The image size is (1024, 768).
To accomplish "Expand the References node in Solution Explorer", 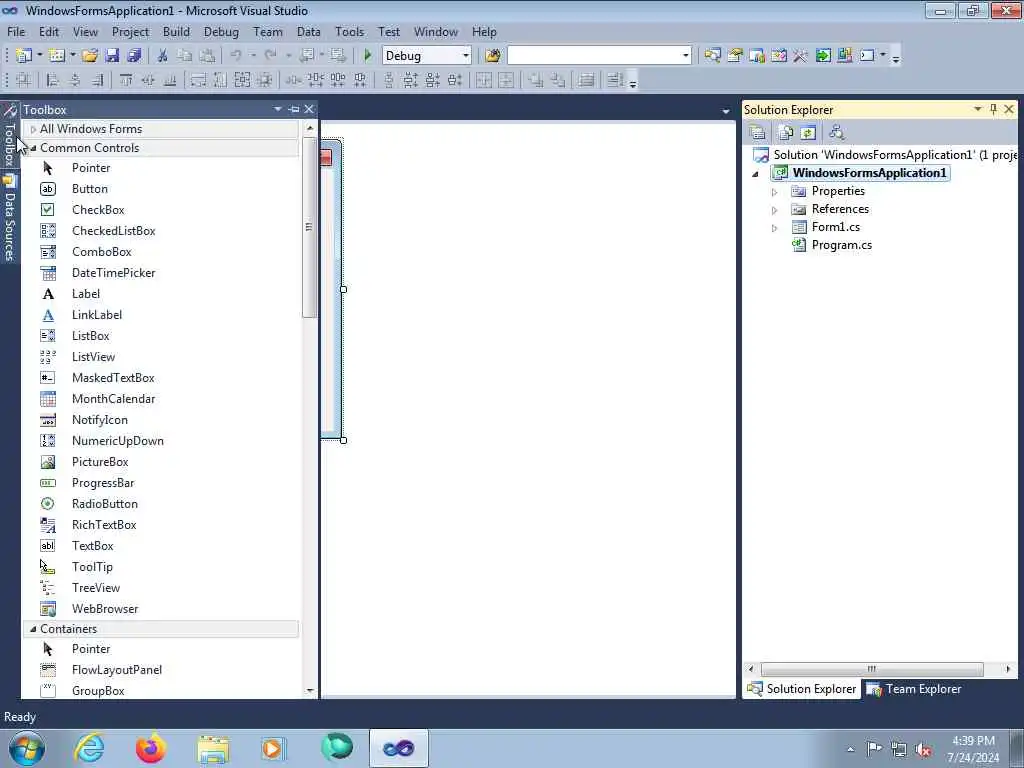I will click(775, 210).
